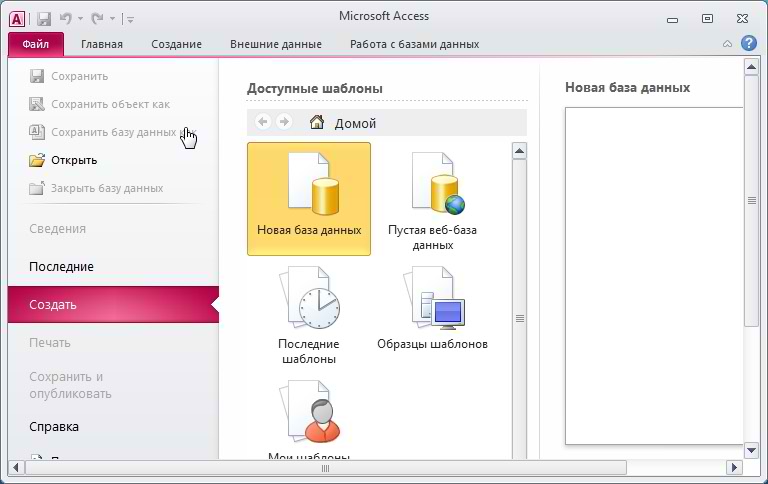
Task: Open Сохранить и опубликовать section
Action: click(x=70, y=385)
